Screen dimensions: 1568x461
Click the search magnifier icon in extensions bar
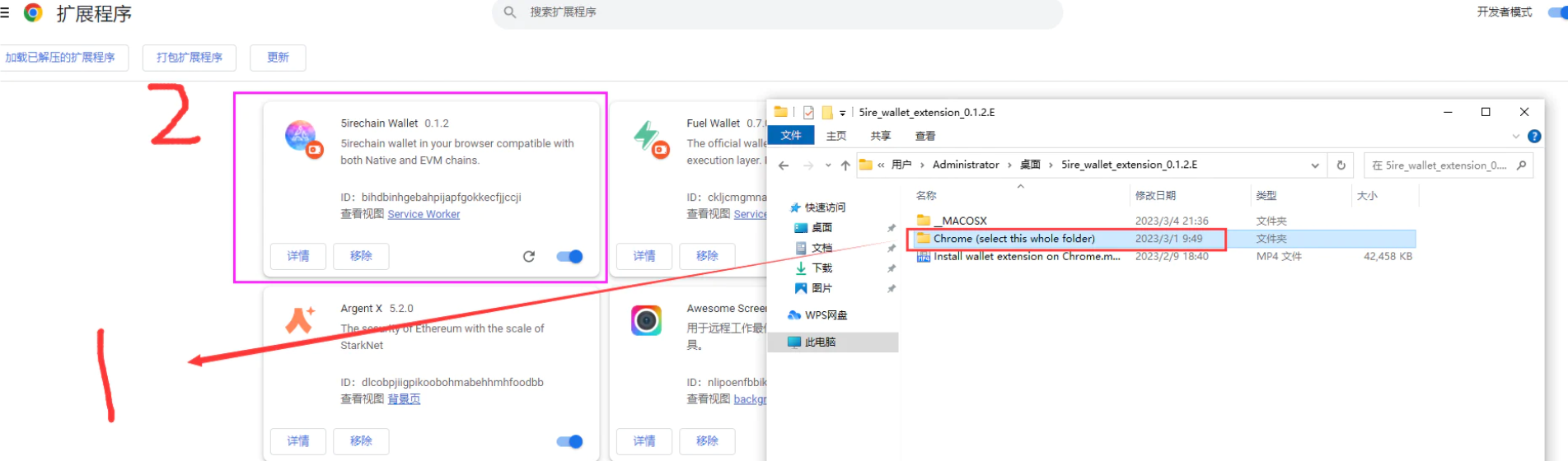coord(510,12)
